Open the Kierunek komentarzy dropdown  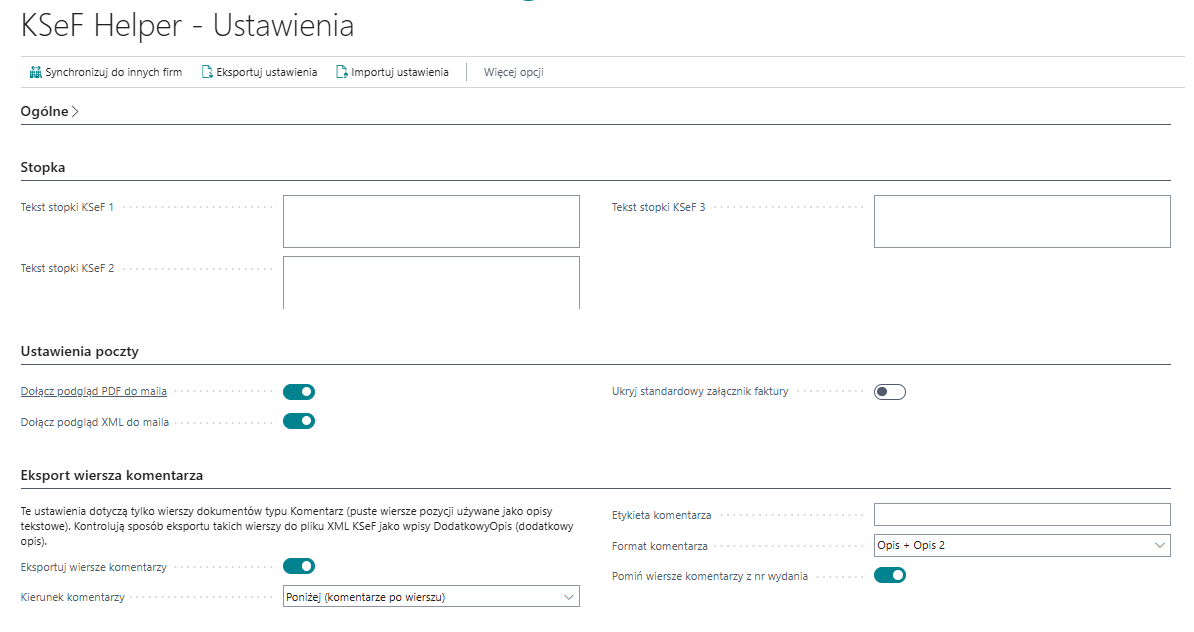431,597
